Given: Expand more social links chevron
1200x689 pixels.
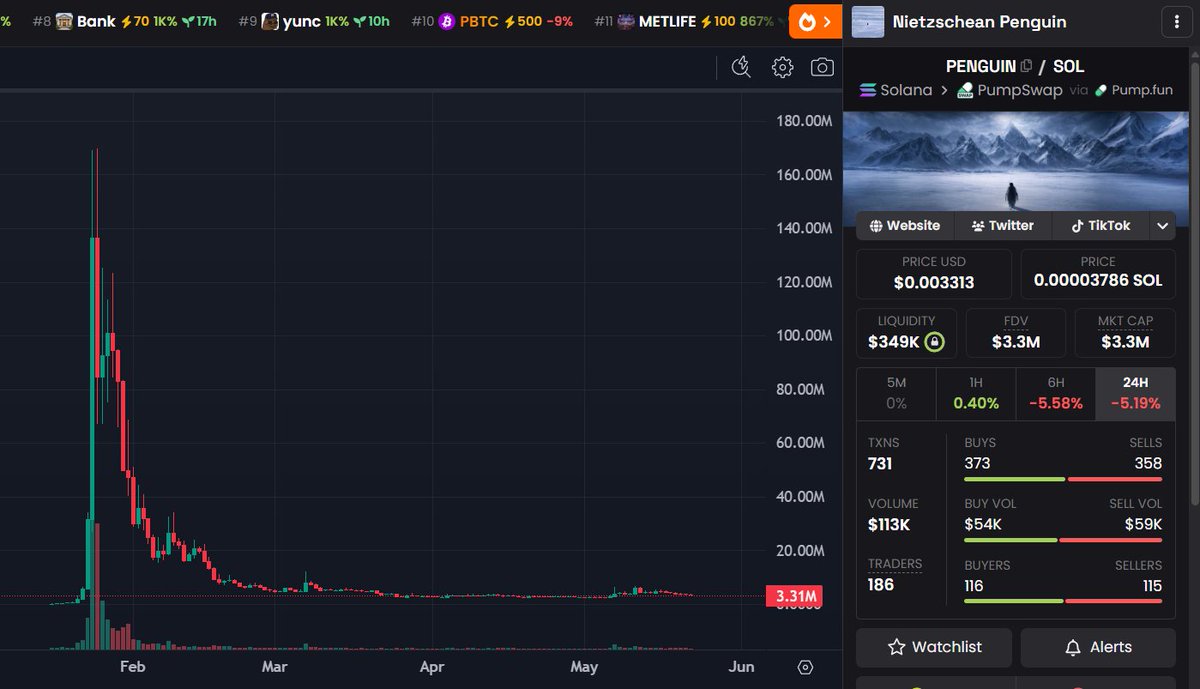Looking at the screenshot, I should (x=1163, y=226).
